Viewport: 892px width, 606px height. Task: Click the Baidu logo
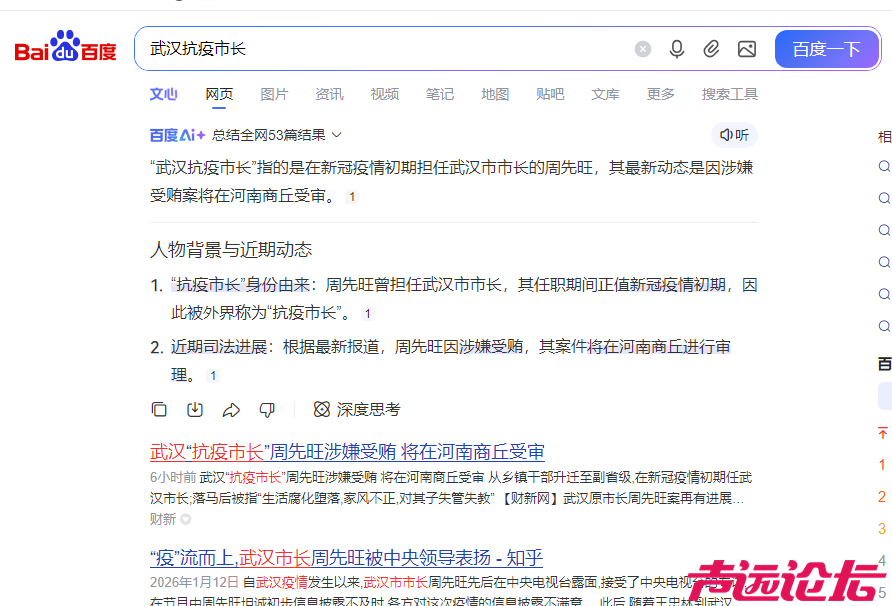[x=65, y=47]
